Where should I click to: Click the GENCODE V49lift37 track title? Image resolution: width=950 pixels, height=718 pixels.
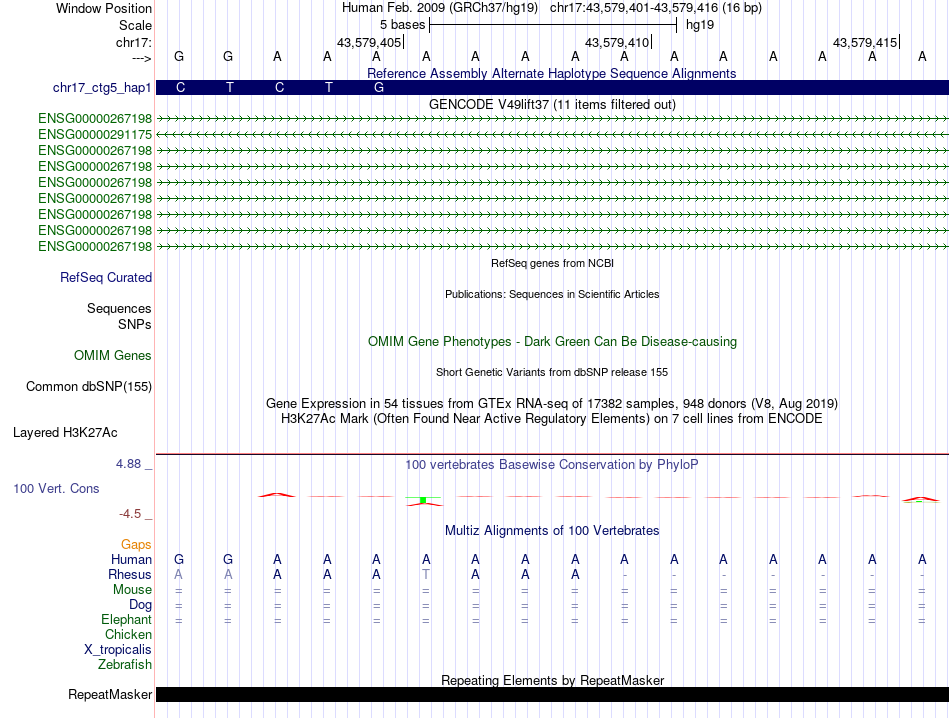552,104
